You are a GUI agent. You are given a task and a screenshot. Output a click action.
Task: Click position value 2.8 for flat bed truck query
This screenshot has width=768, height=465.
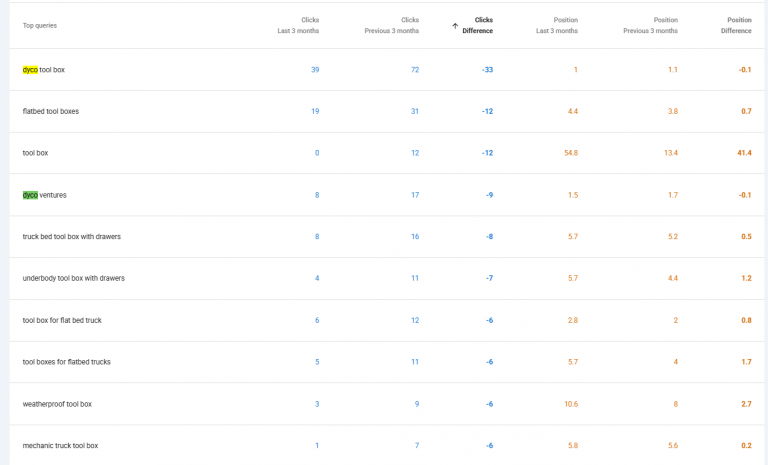click(x=573, y=320)
